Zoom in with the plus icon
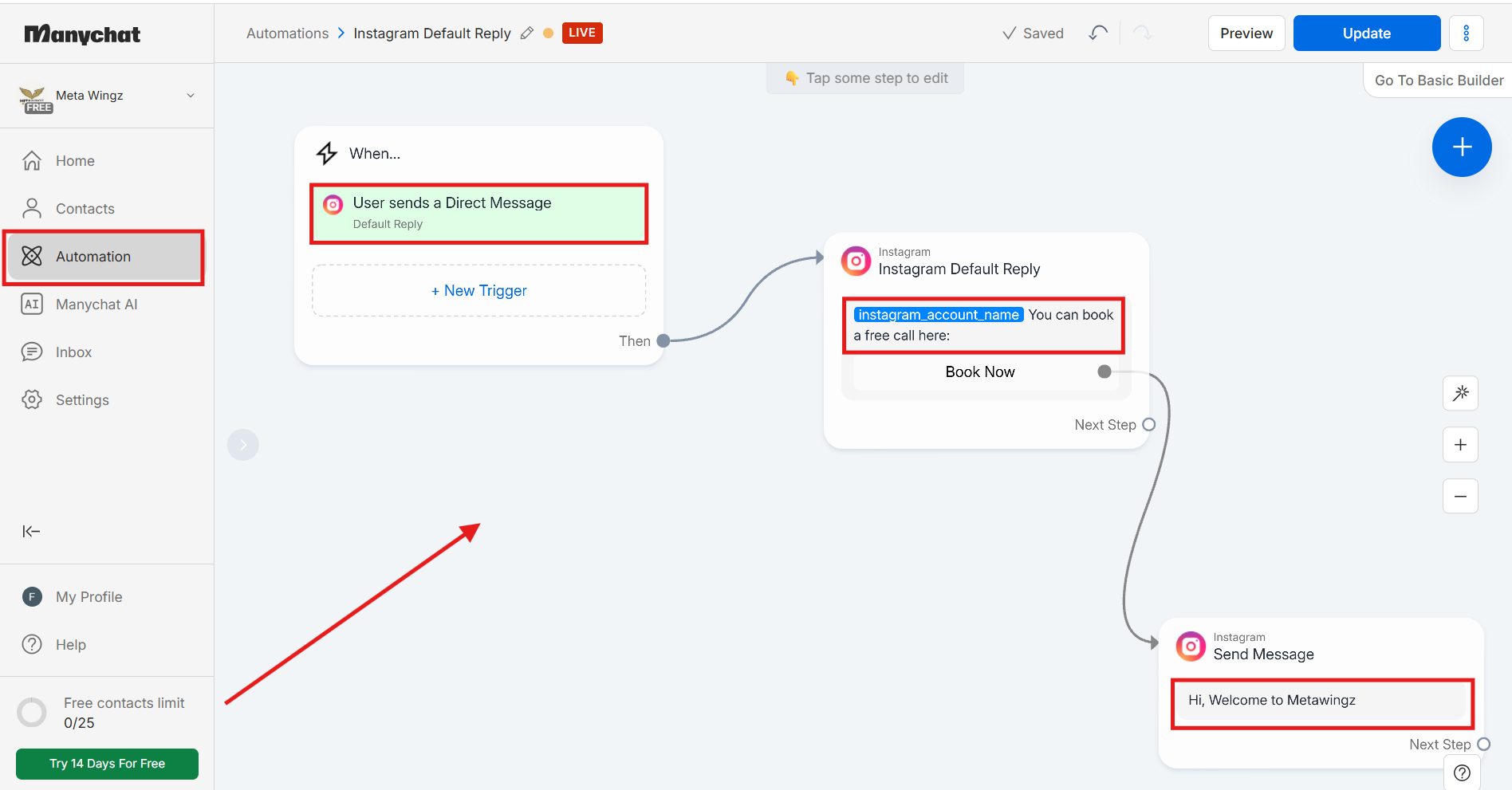The width and height of the screenshot is (1512, 790). click(1460, 445)
